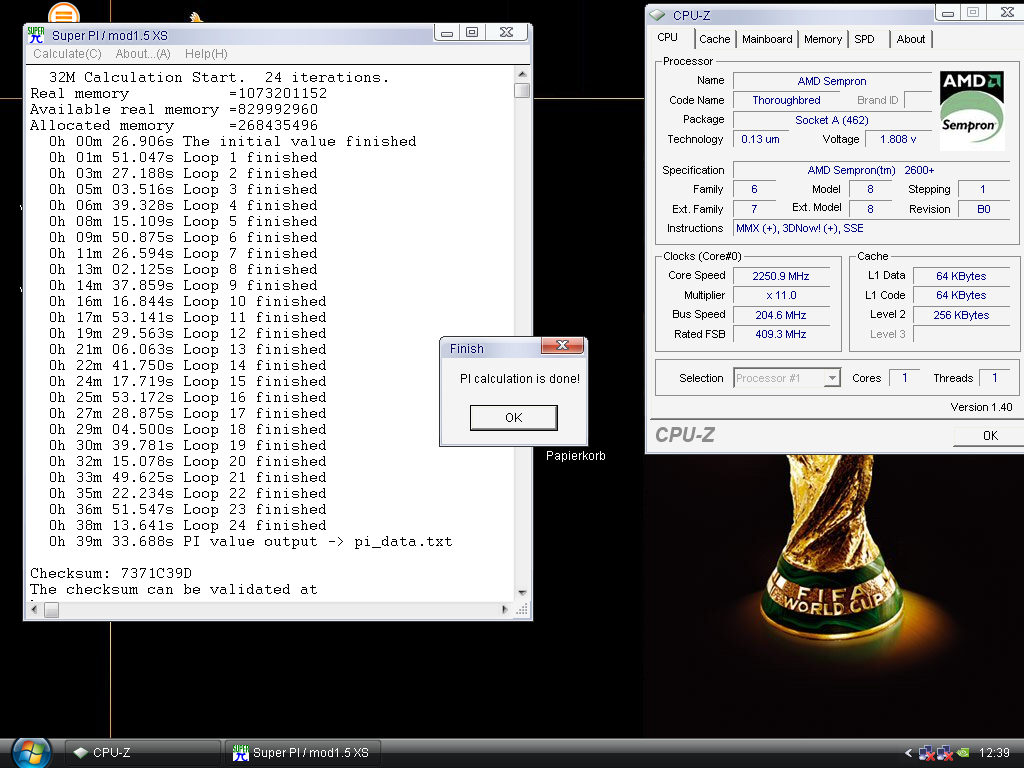Open the Help(H) menu in Super PI

click(x=206, y=54)
